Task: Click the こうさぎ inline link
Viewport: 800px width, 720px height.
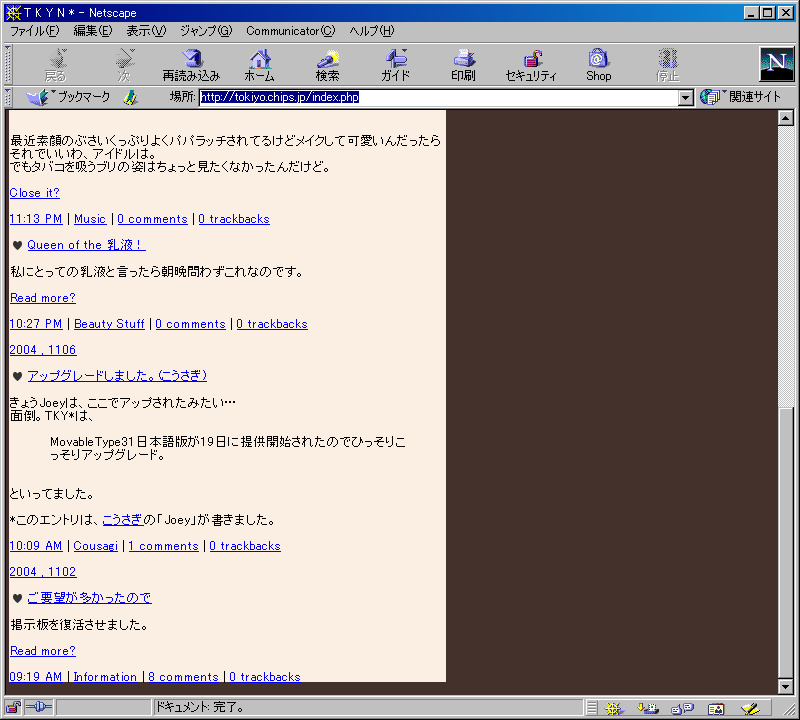Action: 122,520
